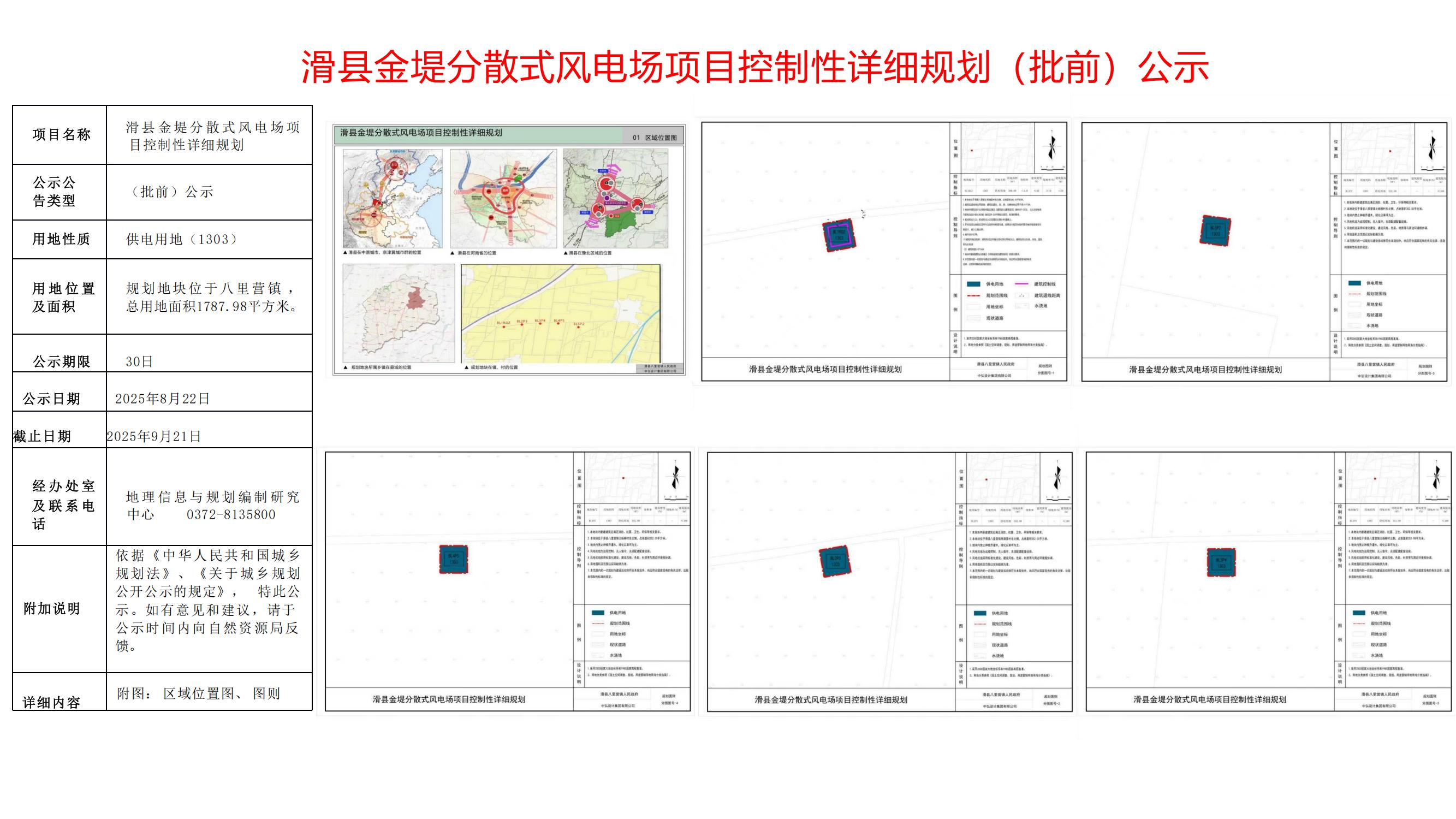Click the 公示日期 value 2025年8月22日

click(162, 399)
